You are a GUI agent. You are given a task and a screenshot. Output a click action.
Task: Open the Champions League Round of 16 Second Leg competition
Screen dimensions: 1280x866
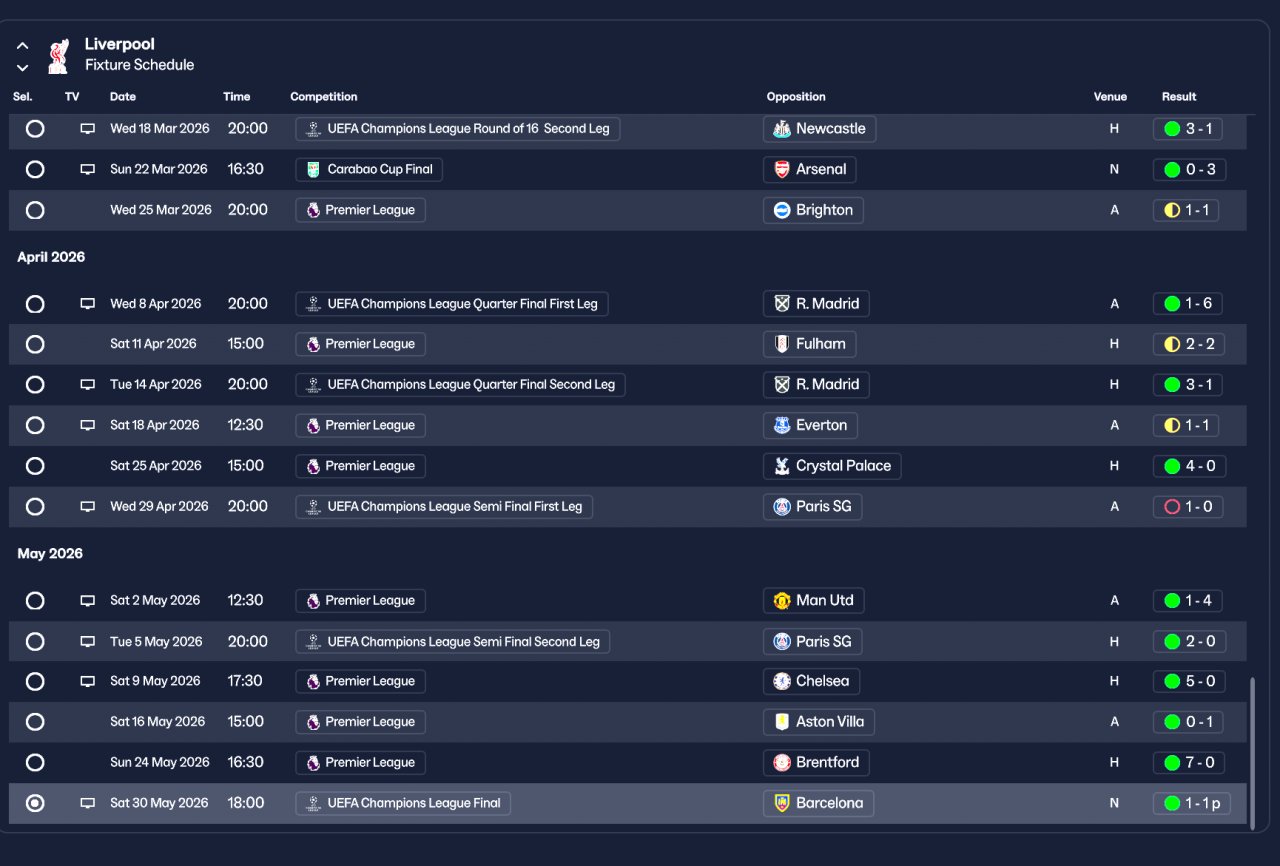coord(458,129)
